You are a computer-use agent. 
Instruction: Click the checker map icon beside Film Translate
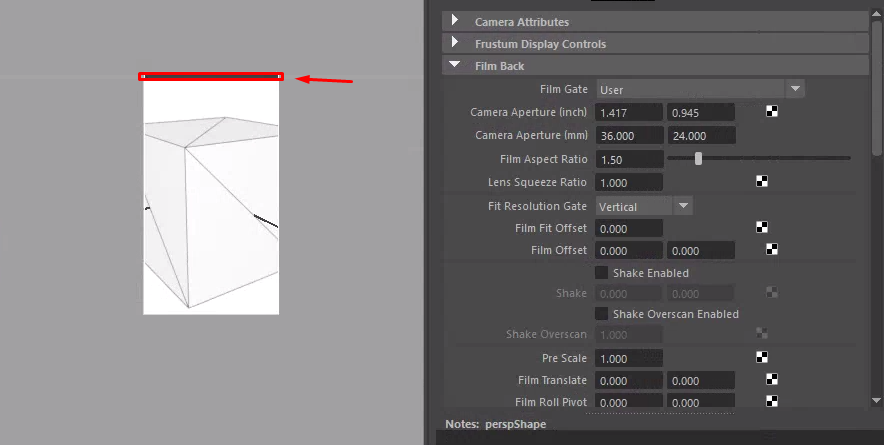point(772,379)
